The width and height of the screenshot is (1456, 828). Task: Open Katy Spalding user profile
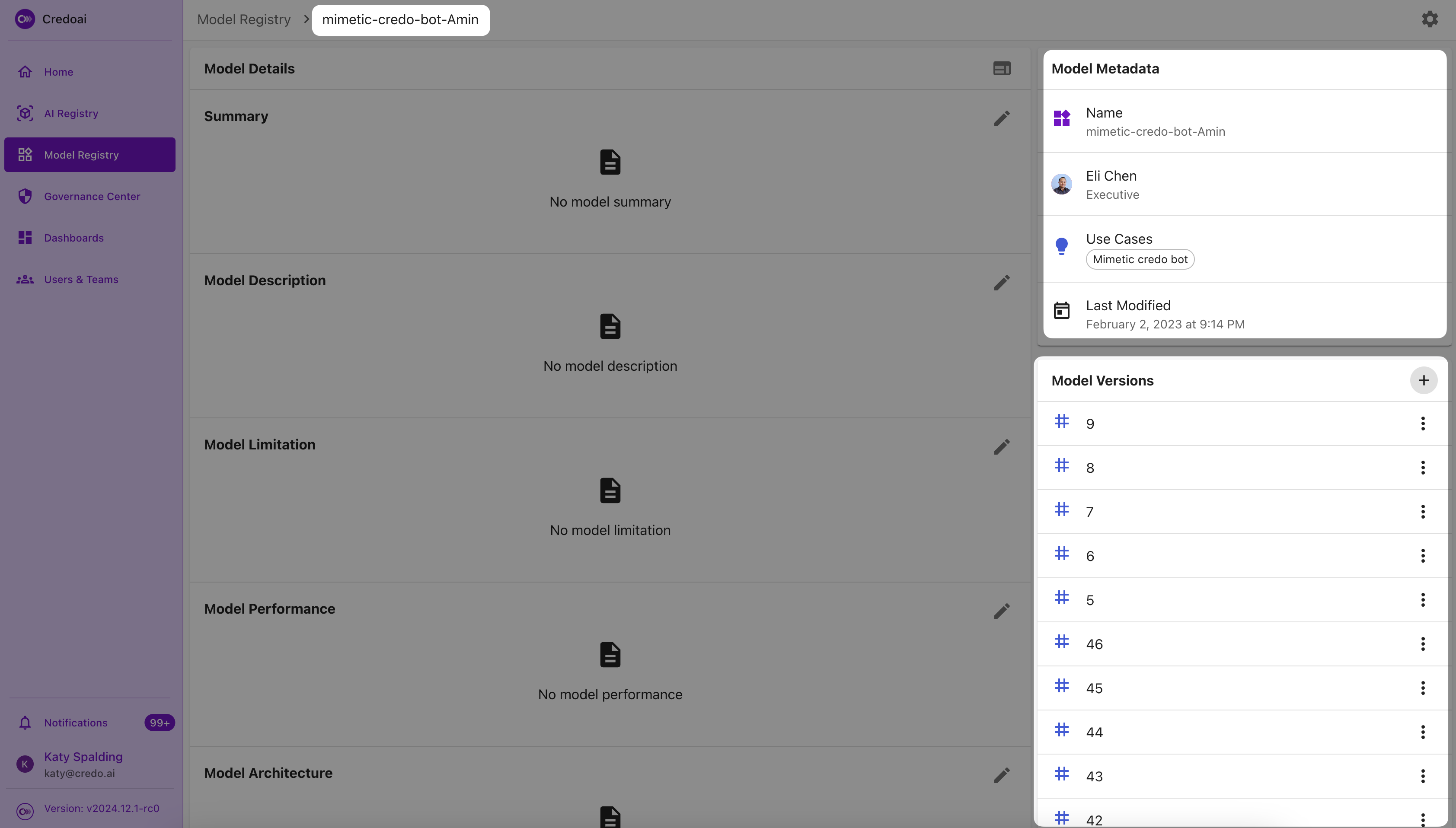click(90, 764)
